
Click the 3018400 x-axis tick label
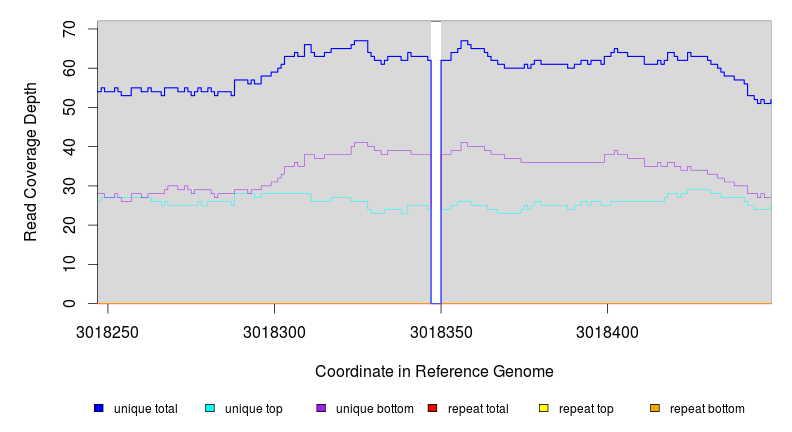(x=607, y=329)
